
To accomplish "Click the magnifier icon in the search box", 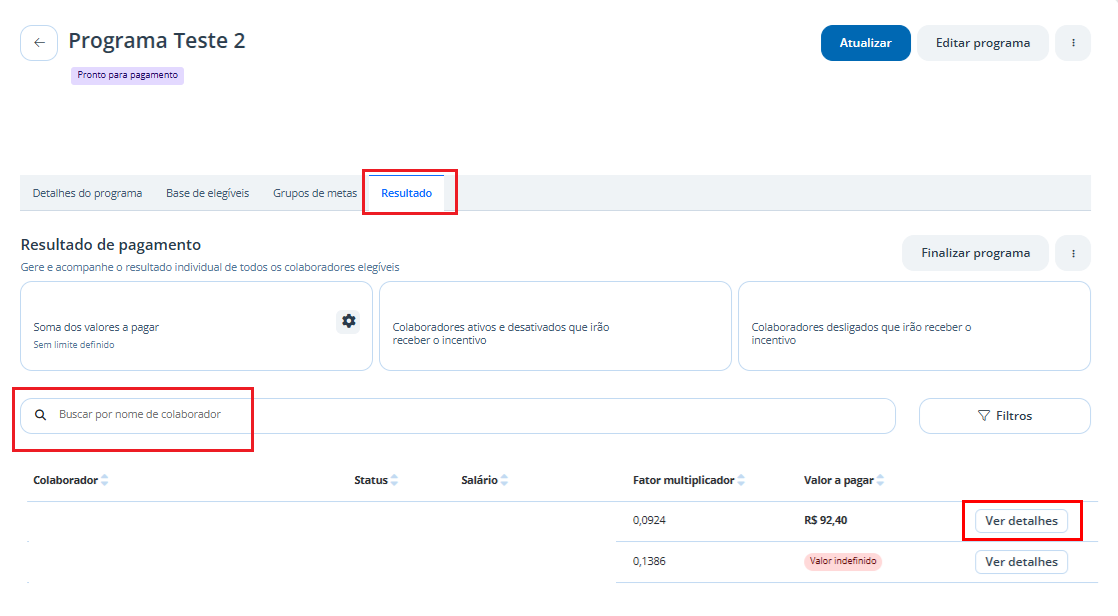I will [x=41, y=415].
